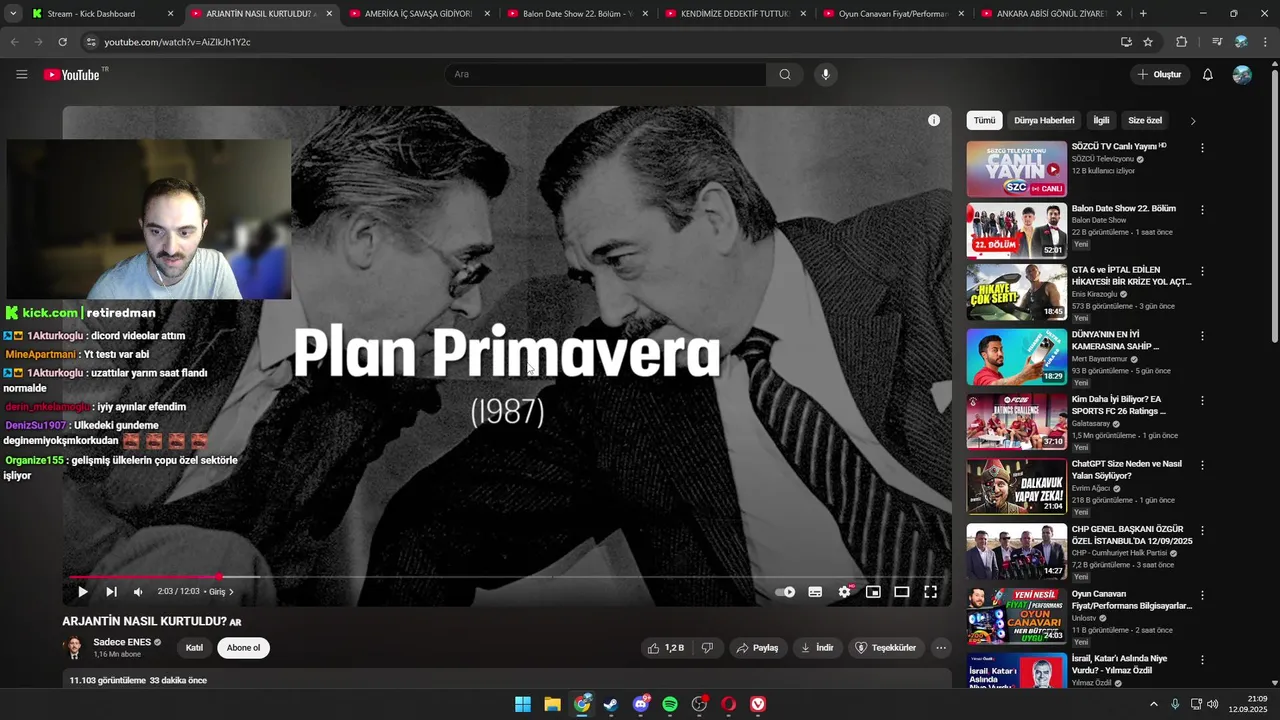Screen dimensions: 1280x720
Task: Open SÖZCÜ TV Canlı Yayını thumbnail
Action: coord(1016,169)
